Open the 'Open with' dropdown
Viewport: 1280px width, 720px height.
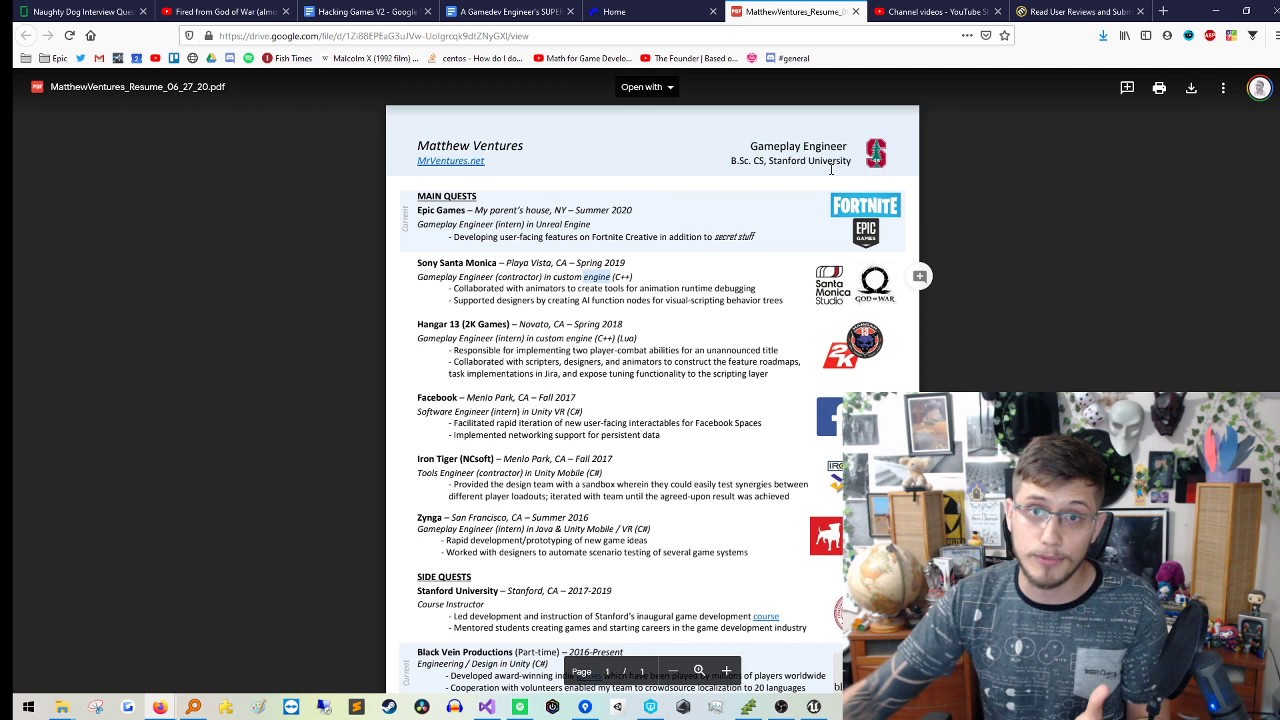(647, 87)
